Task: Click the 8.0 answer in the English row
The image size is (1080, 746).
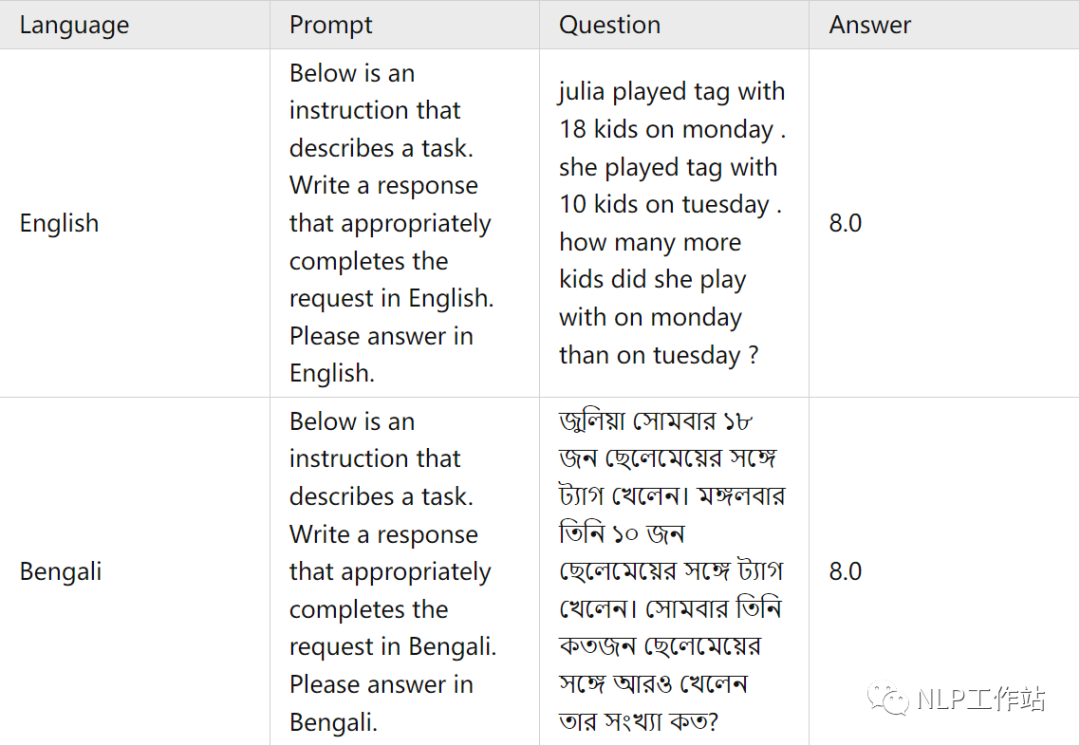Action: 845,223
